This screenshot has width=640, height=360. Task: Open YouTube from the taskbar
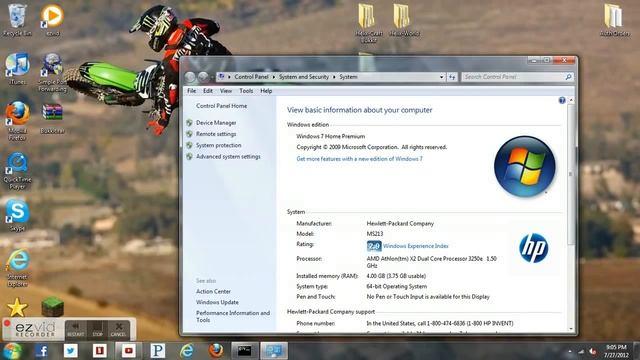tap(128, 351)
